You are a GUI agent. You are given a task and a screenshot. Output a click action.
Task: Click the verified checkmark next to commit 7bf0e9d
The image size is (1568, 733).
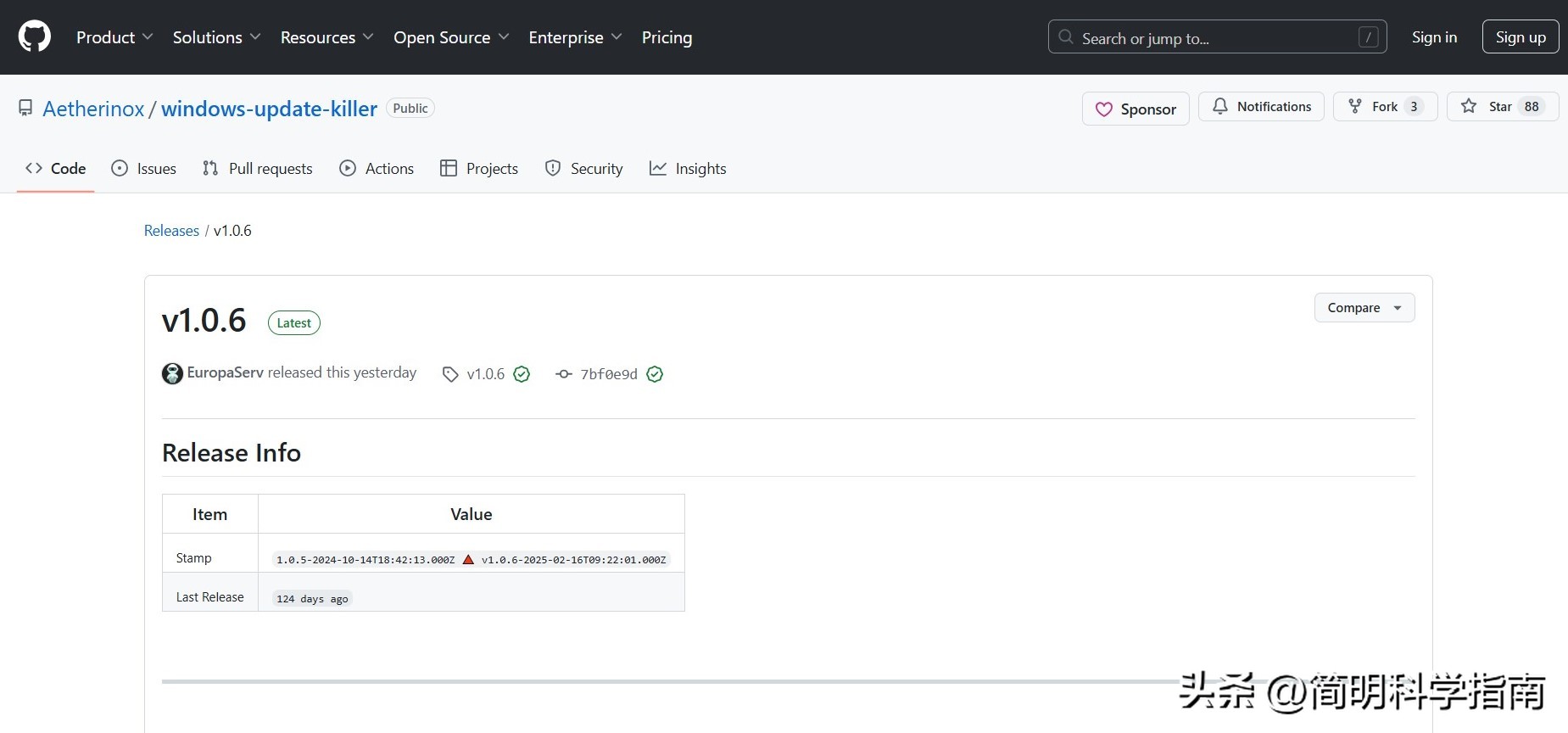(x=655, y=374)
